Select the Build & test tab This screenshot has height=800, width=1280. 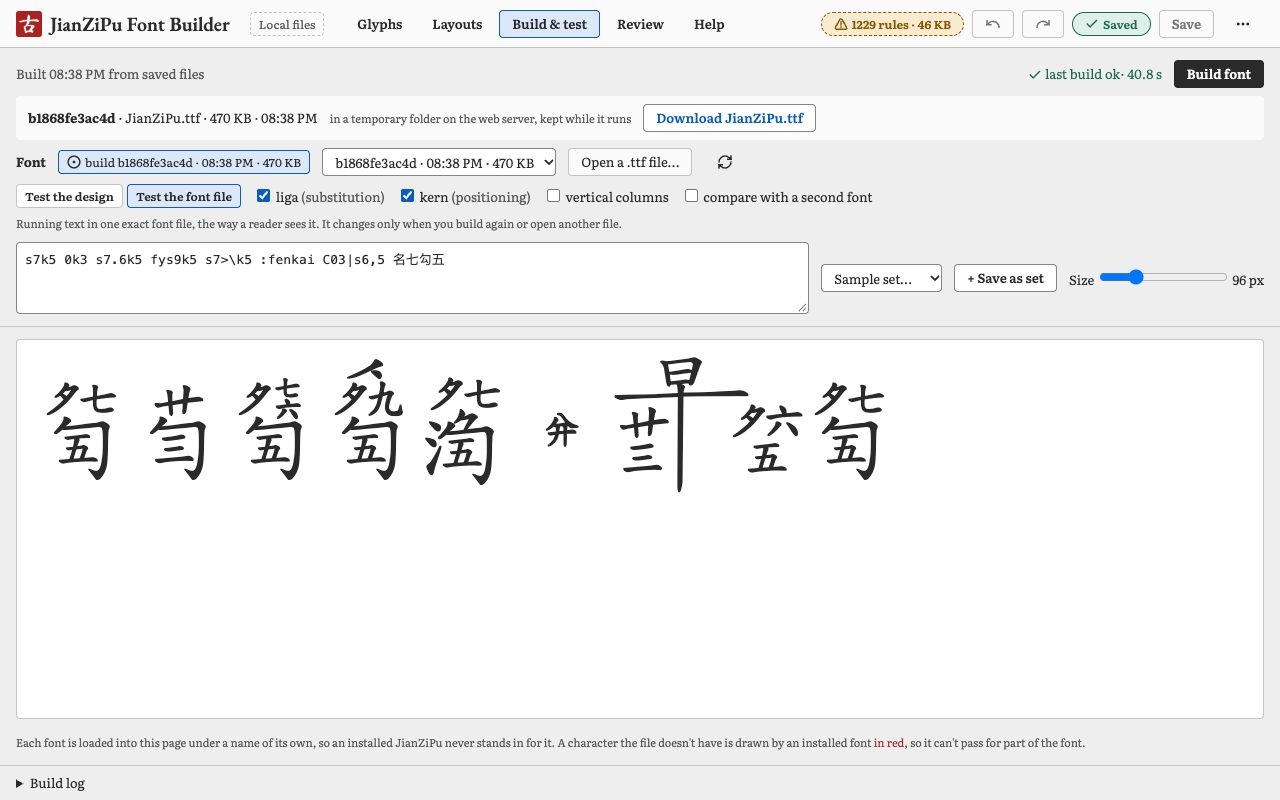click(x=549, y=24)
